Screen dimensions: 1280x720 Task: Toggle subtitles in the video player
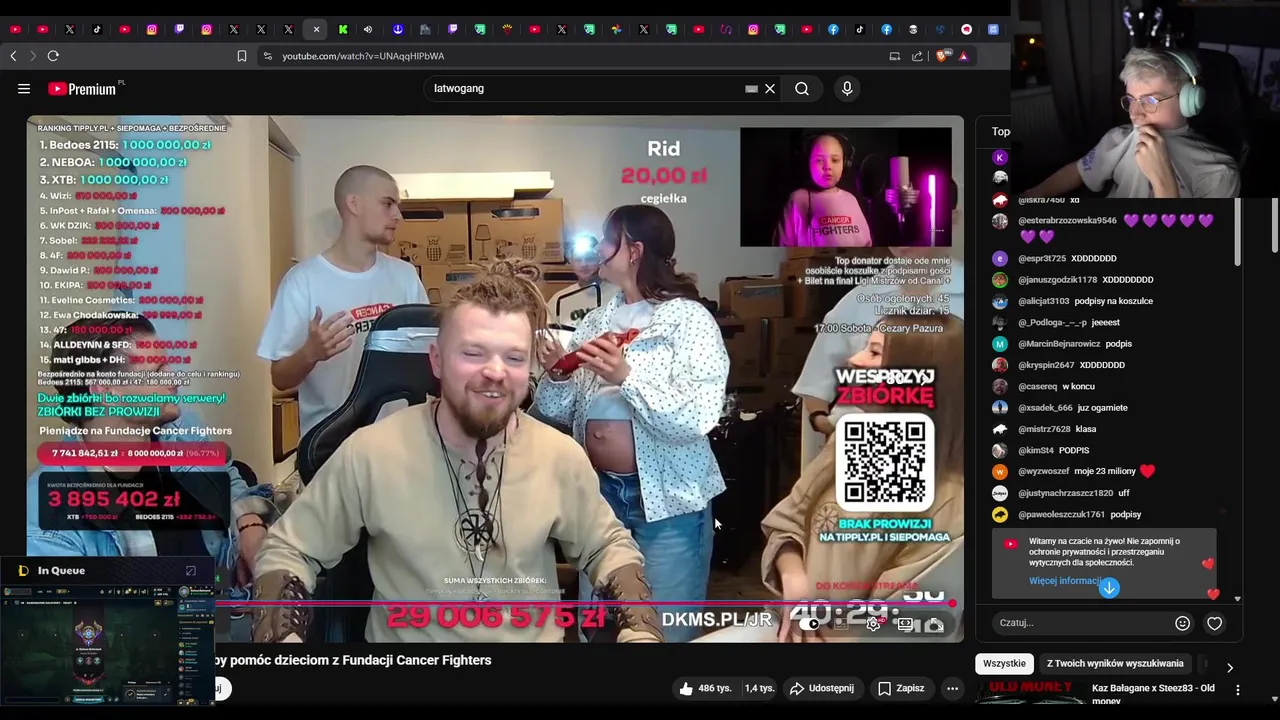click(x=842, y=624)
